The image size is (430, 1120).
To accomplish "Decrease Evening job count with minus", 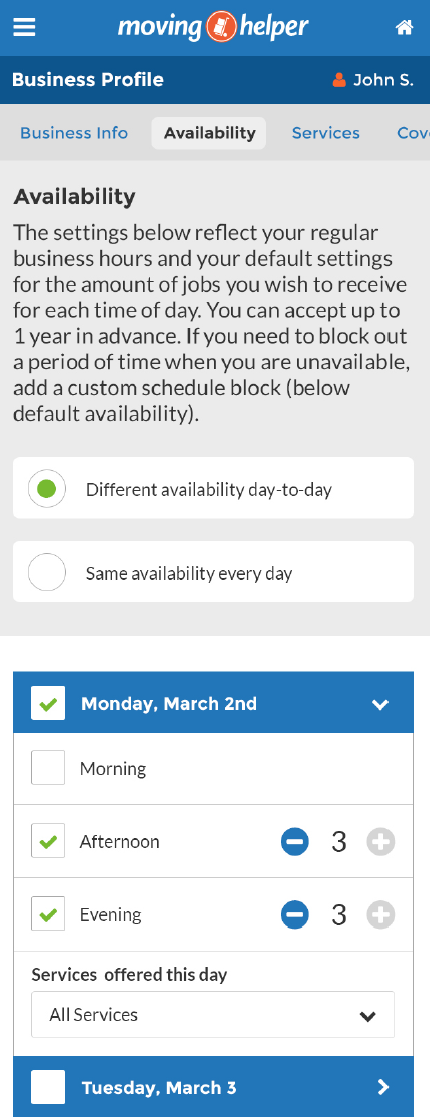I will [x=294, y=915].
